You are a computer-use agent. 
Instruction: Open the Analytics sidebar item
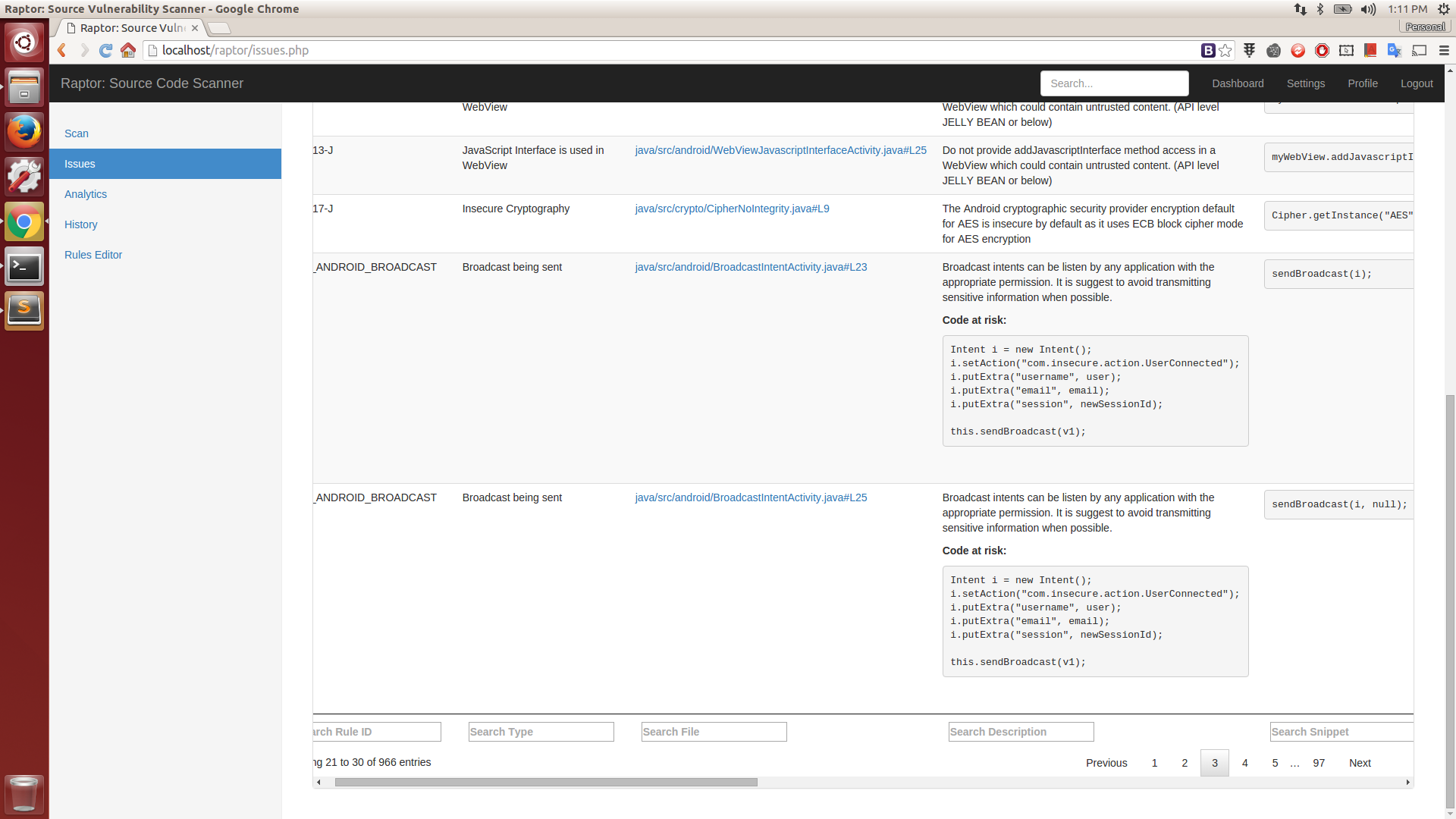click(x=86, y=194)
